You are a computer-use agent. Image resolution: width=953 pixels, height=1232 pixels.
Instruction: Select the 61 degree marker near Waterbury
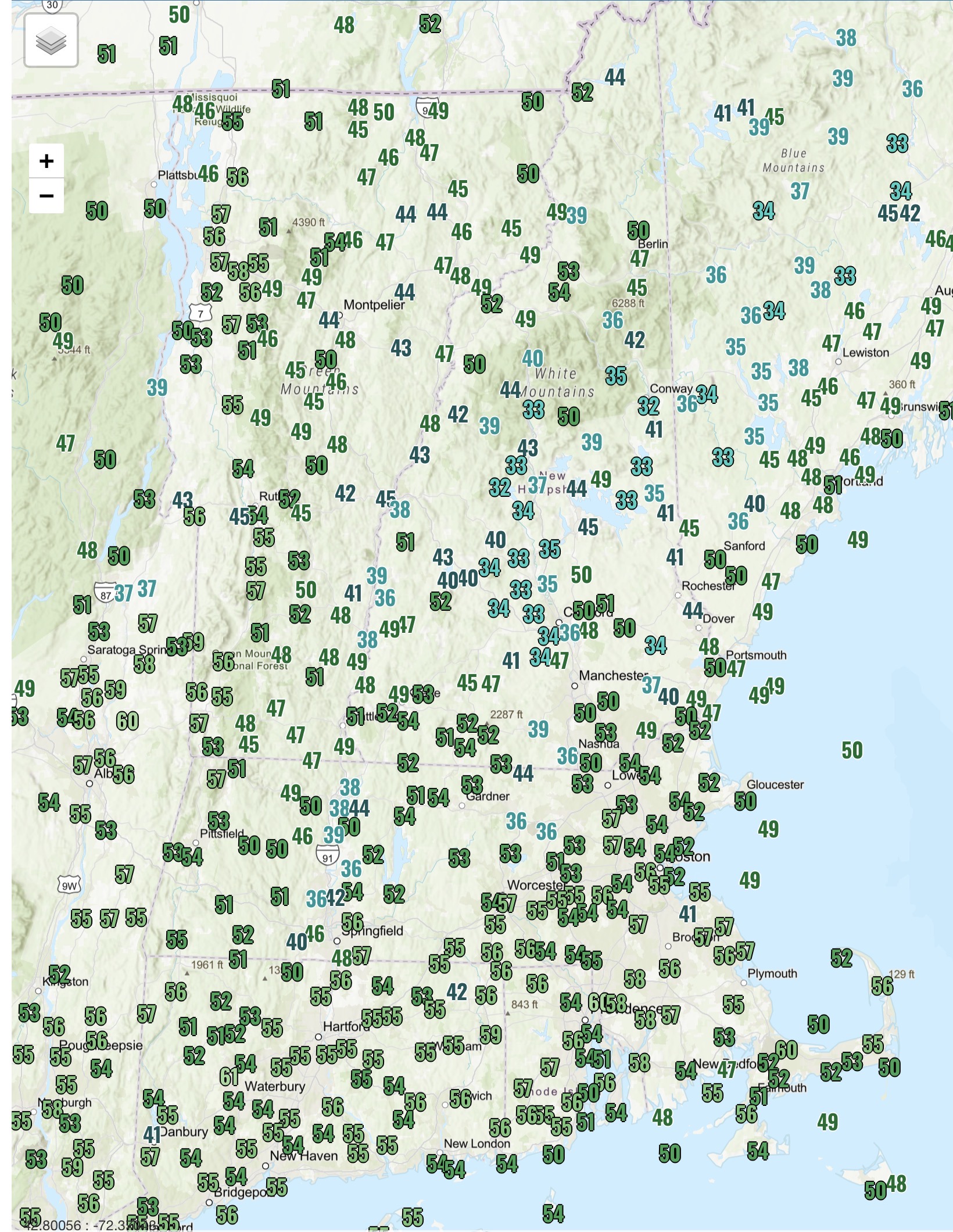229,1077
